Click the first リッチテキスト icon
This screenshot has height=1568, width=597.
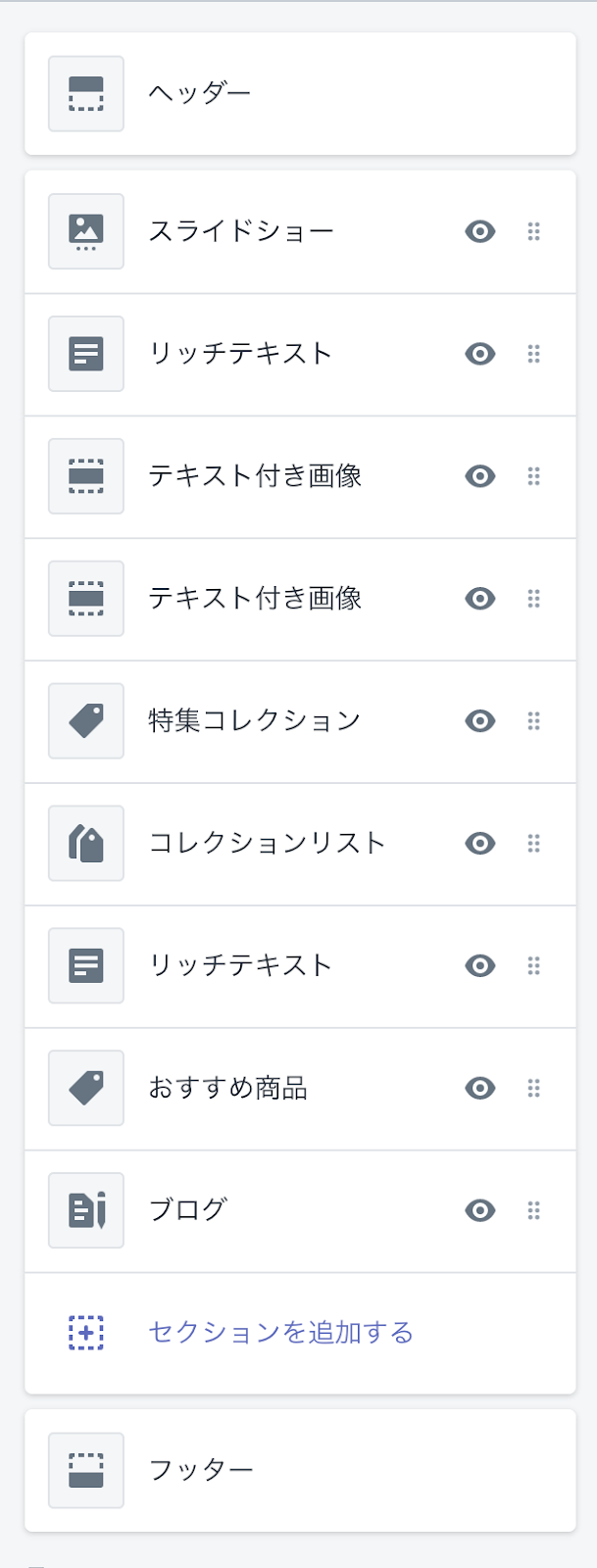tap(86, 354)
